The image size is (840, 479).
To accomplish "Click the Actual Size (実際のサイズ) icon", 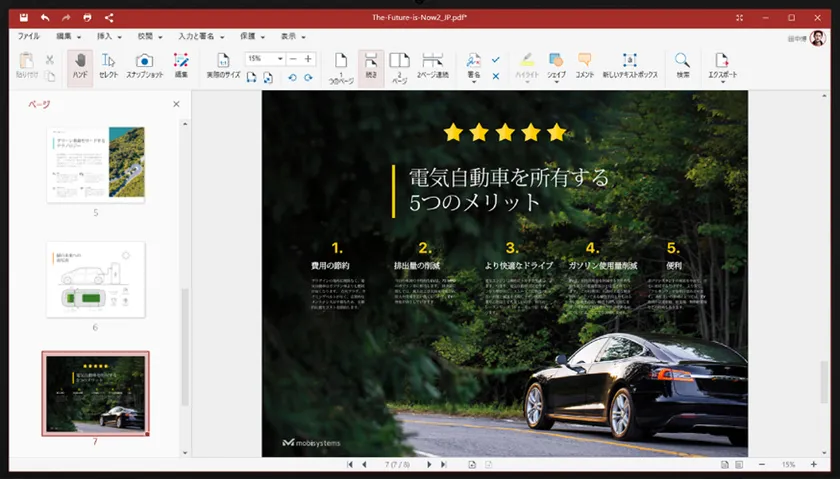I will point(223,66).
